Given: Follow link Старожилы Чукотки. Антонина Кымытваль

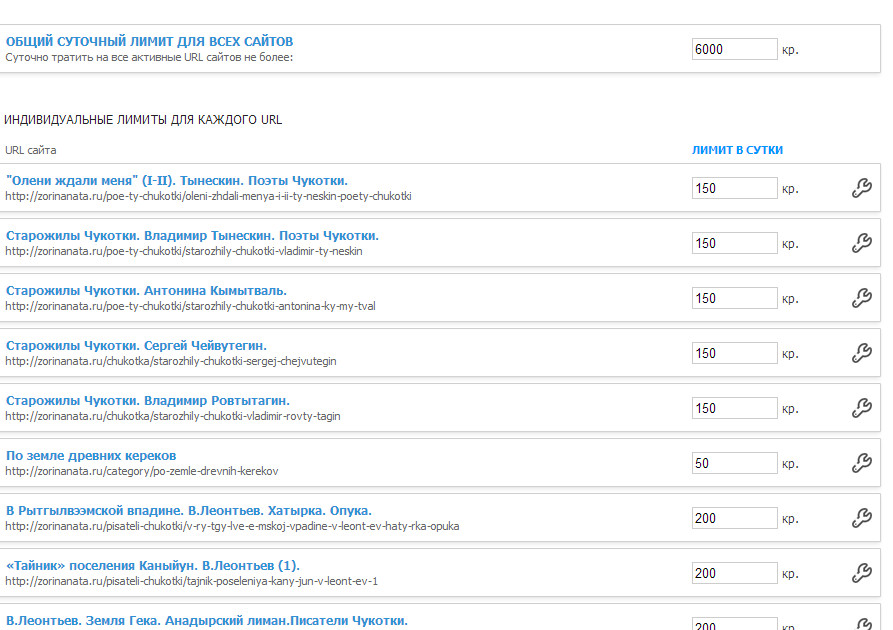Looking at the screenshot, I should tap(146, 291).
